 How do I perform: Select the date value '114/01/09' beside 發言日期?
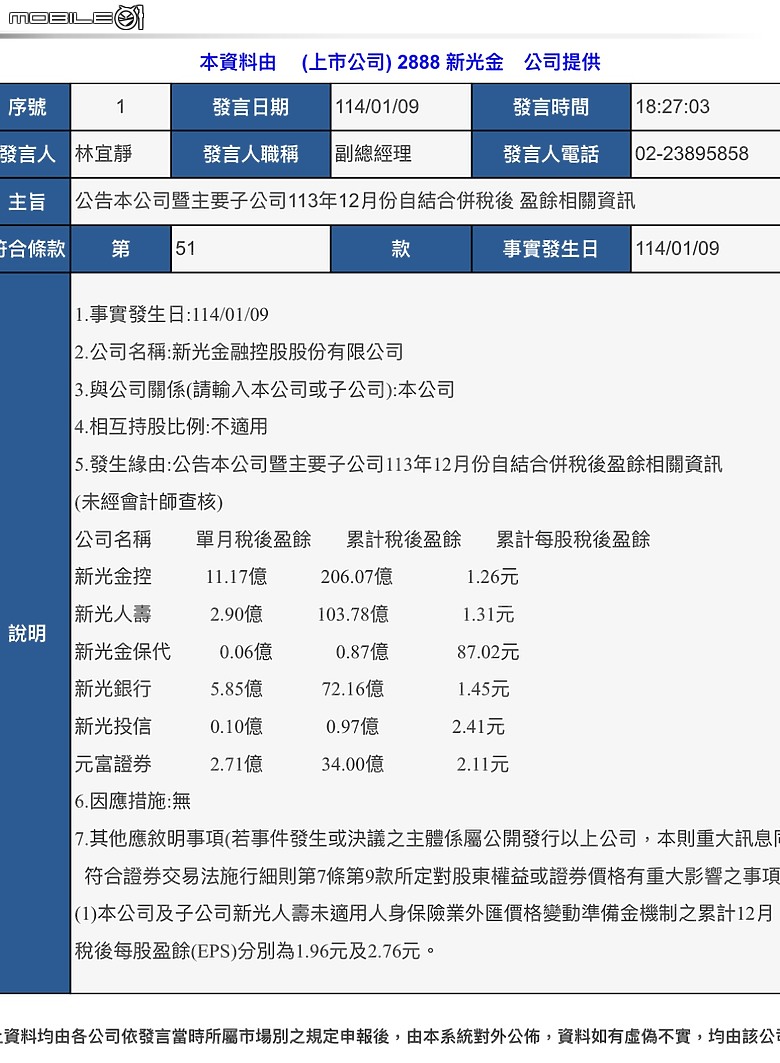tap(377, 106)
